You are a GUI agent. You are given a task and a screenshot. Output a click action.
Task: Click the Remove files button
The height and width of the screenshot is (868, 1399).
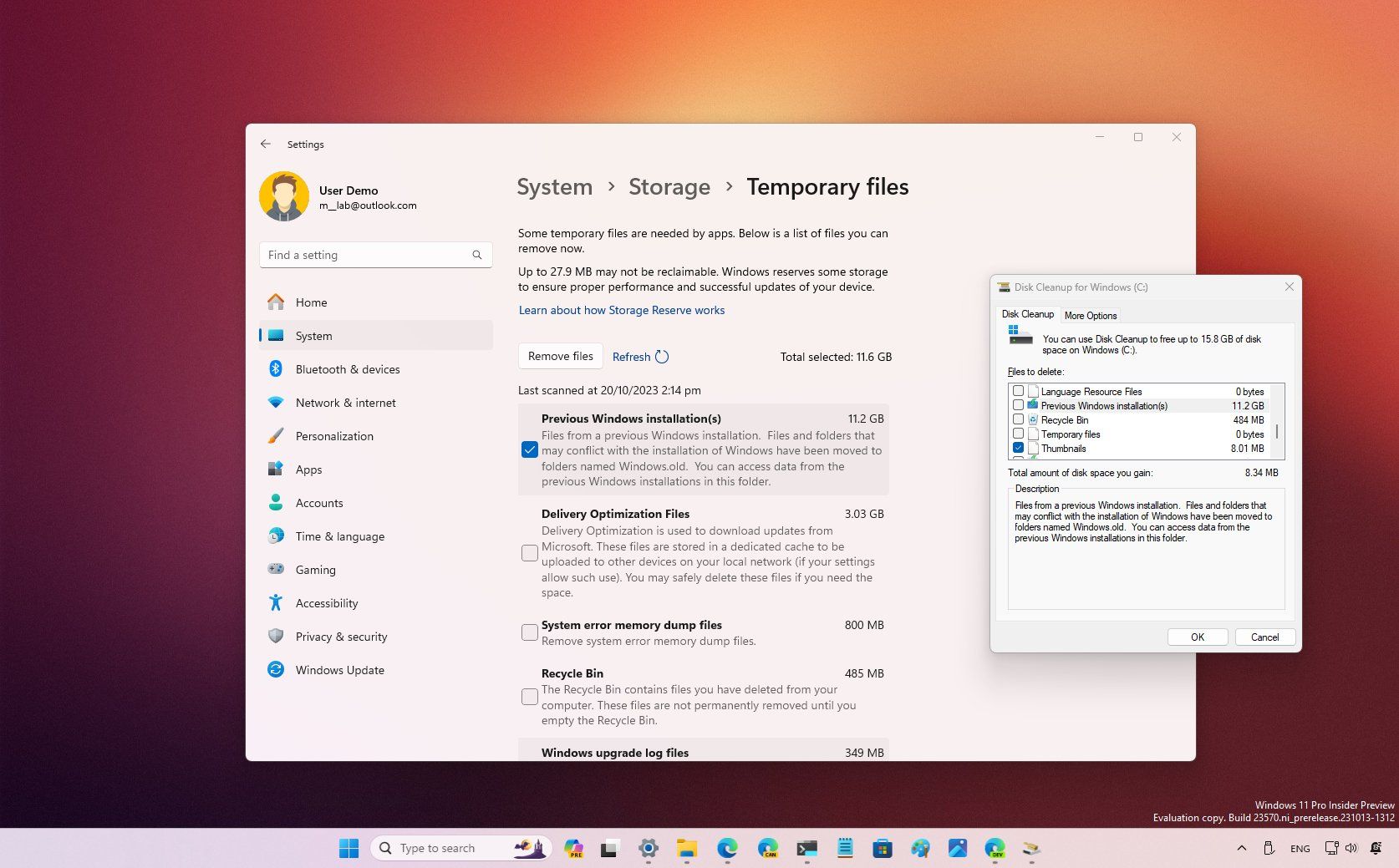pyautogui.click(x=560, y=357)
